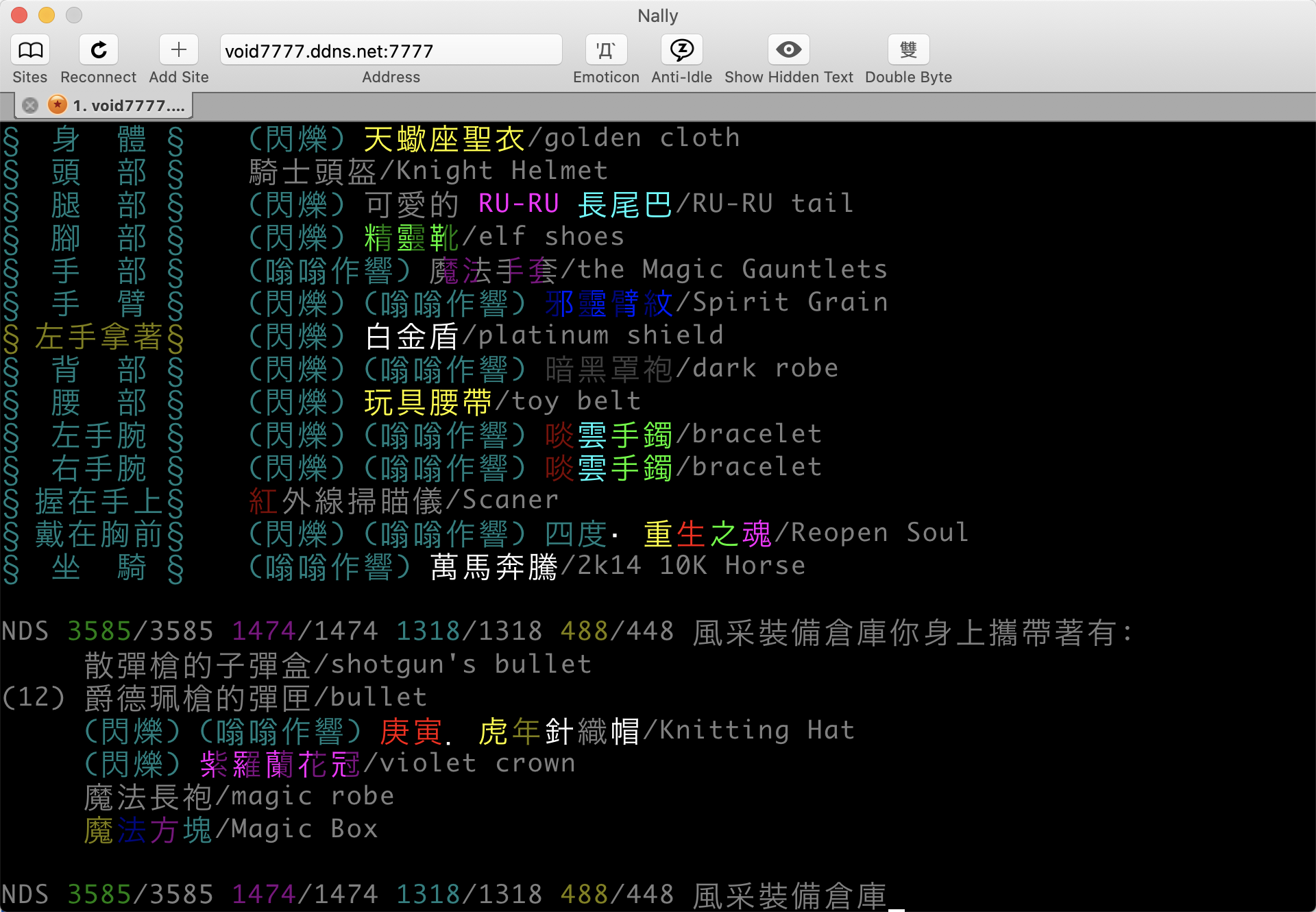Close the void7777 tab
The height and width of the screenshot is (912, 1316).
29,105
